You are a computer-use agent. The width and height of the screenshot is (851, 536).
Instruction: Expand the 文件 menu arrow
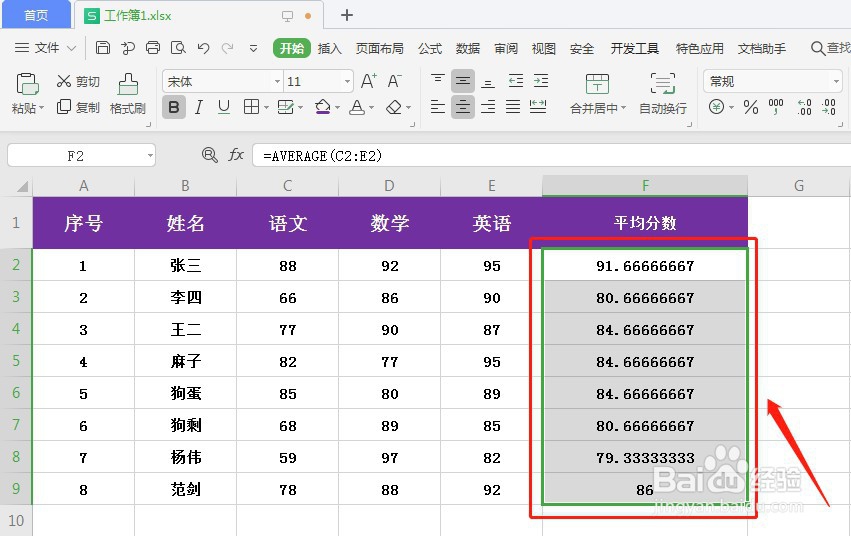[72, 48]
